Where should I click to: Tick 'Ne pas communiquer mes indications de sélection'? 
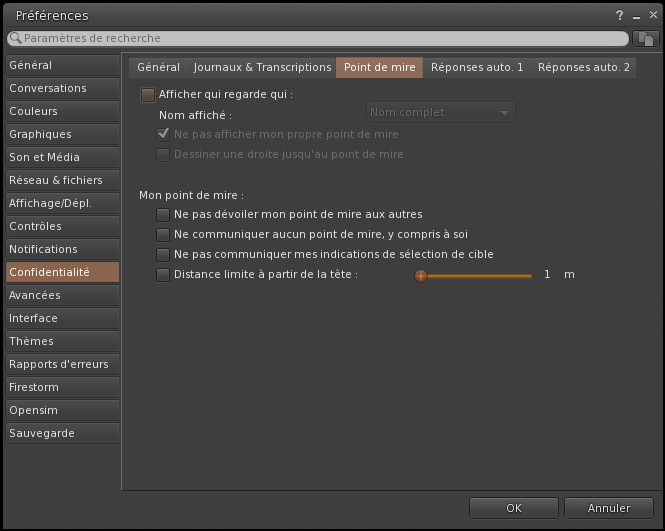coord(163,254)
